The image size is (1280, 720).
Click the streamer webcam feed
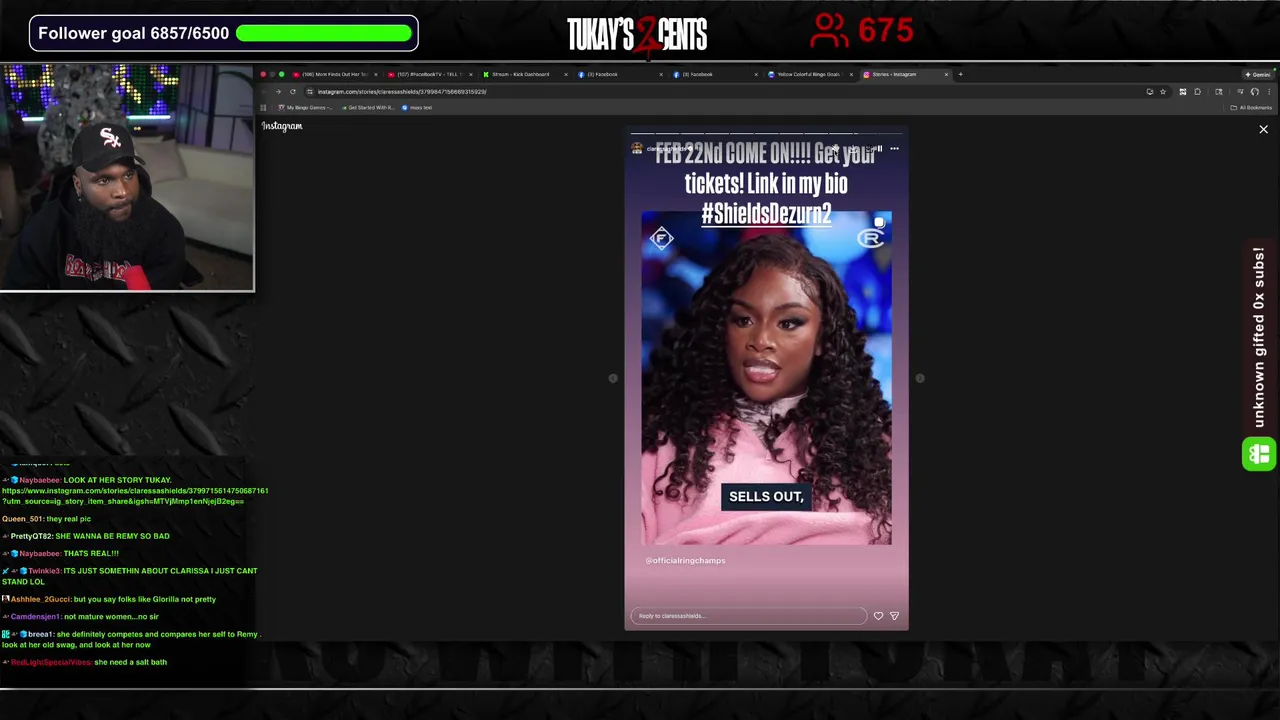click(x=127, y=178)
